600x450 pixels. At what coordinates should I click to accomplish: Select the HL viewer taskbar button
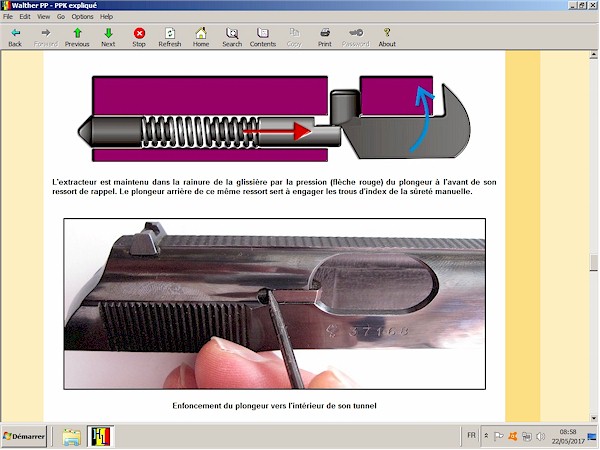point(101,437)
